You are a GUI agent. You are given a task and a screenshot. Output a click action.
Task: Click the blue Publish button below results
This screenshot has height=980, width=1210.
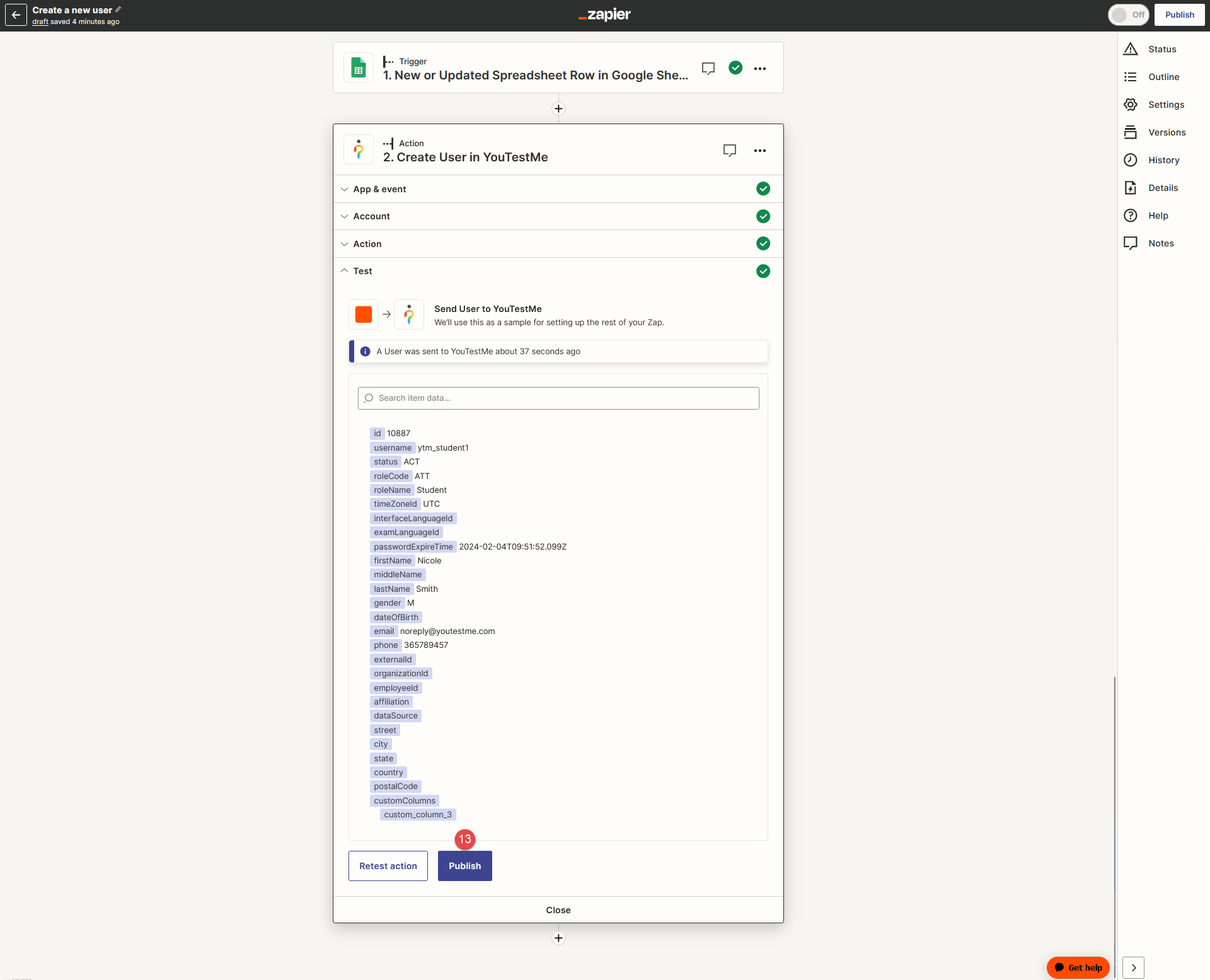pos(464,866)
